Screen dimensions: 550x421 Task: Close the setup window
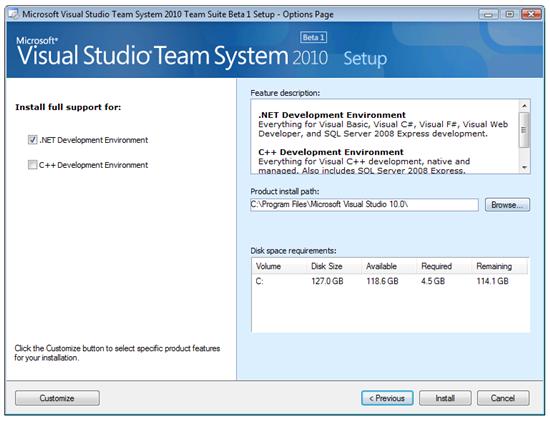[531, 14]
